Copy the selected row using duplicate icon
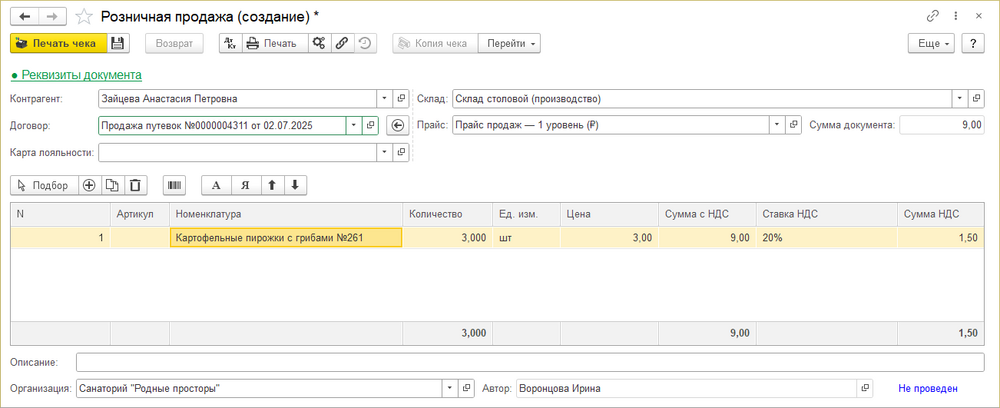1000x408 pixels. point(113,185)
